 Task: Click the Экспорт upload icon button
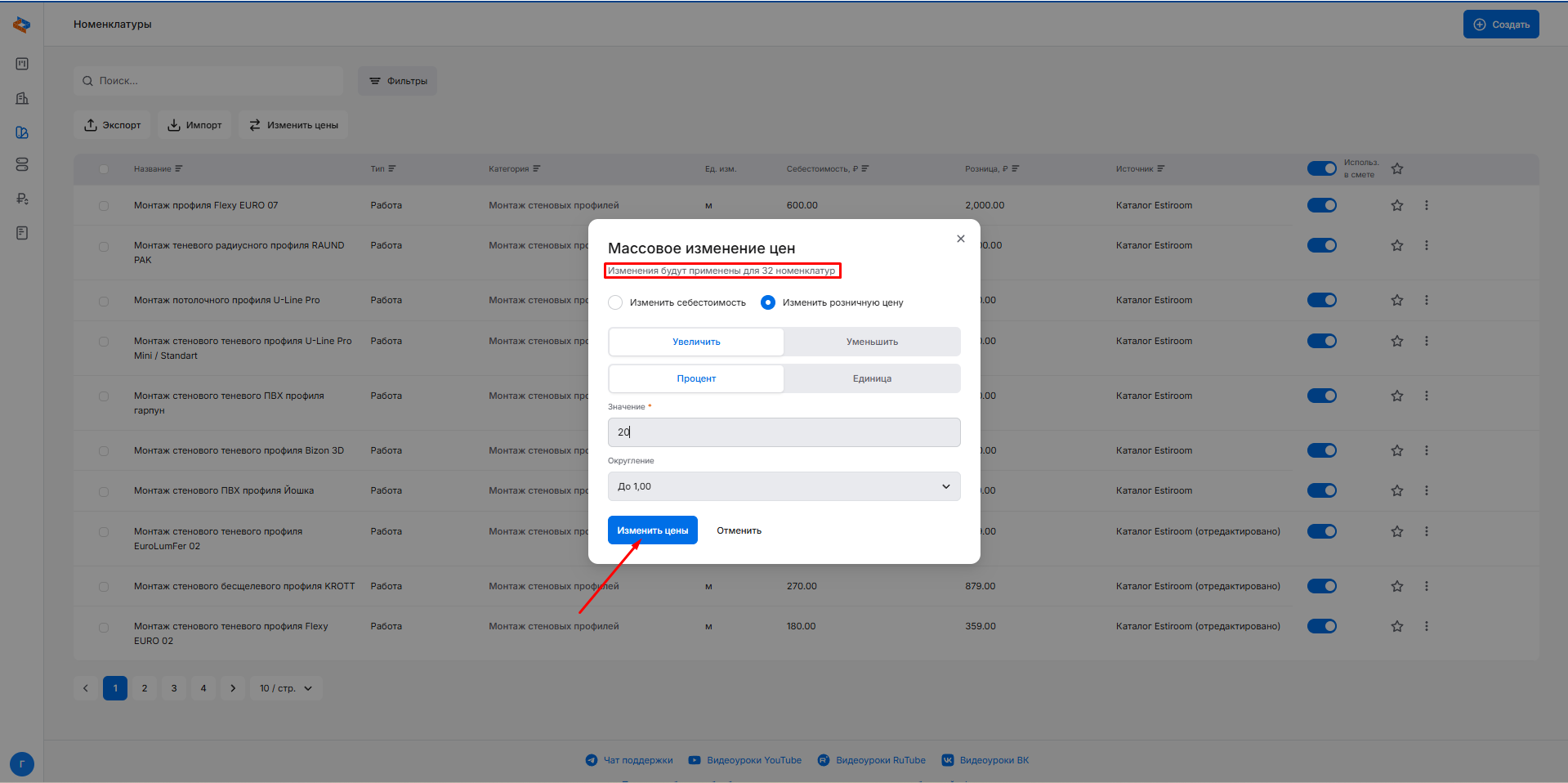tap(112, 125)
